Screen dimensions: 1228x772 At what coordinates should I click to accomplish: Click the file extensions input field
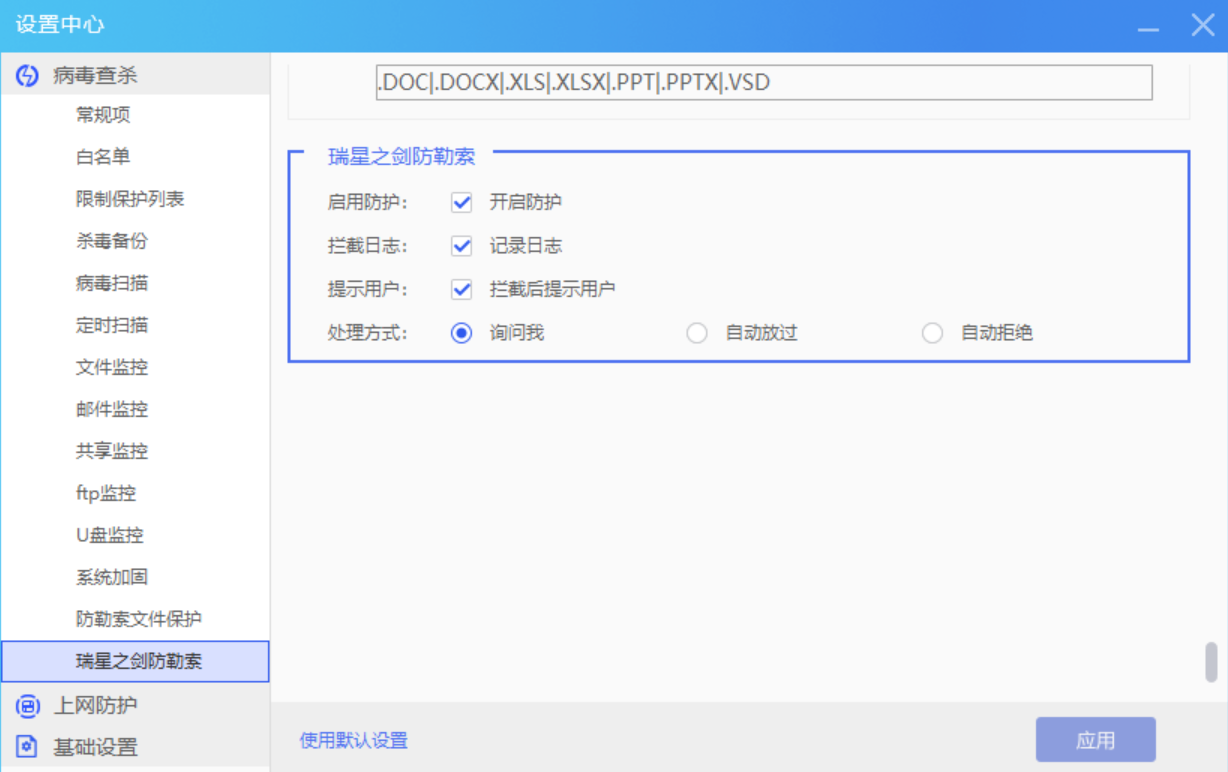click(x=764, y=83)
